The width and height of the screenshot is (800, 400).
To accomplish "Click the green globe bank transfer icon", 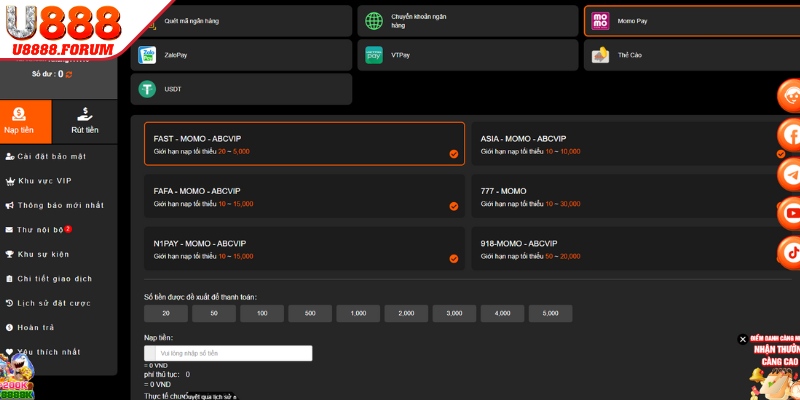I will coord(373,21).
